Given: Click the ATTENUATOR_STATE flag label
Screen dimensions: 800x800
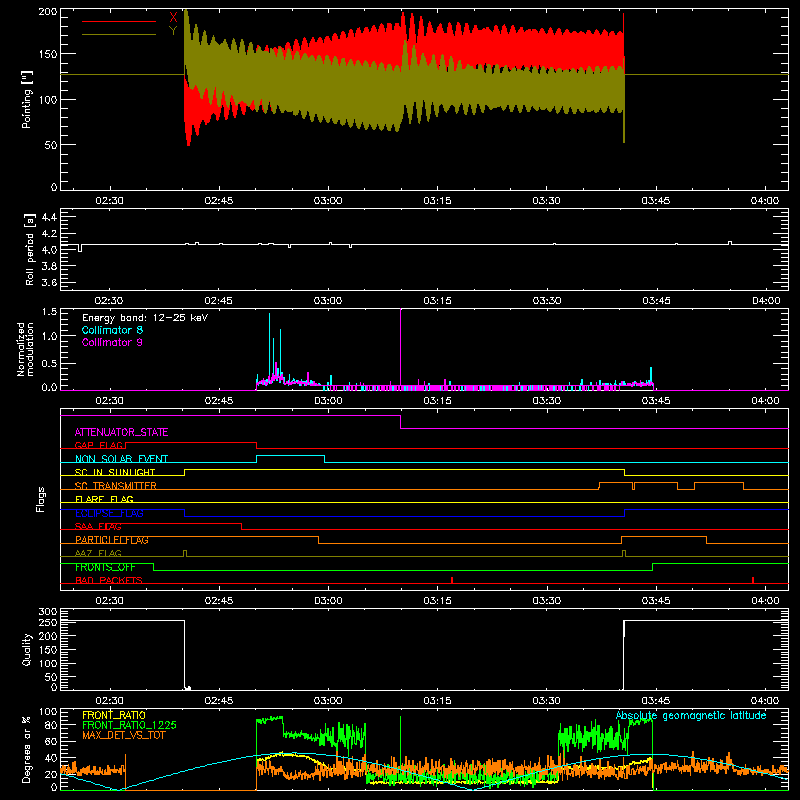Looking at the screenshot, I should (x=121, y=432).
